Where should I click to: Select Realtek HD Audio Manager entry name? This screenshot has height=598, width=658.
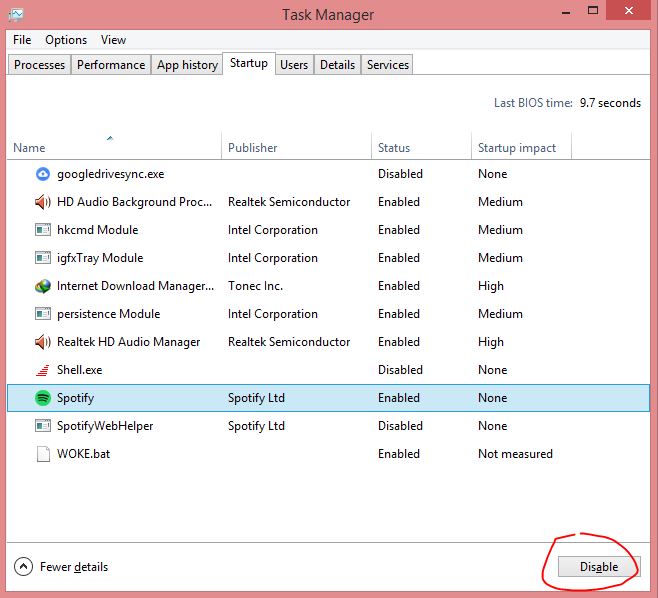[128, 342]
